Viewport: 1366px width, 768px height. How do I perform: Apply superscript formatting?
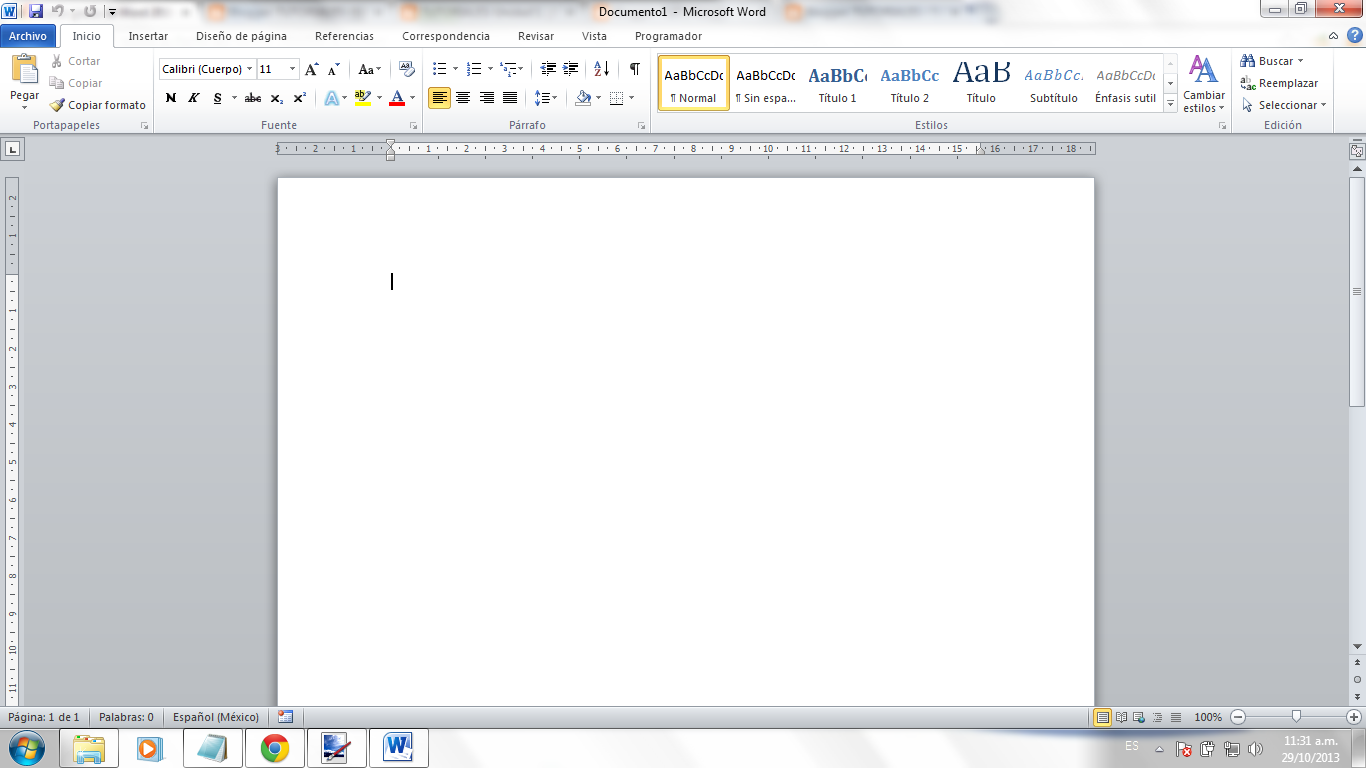tap(298, 96)
